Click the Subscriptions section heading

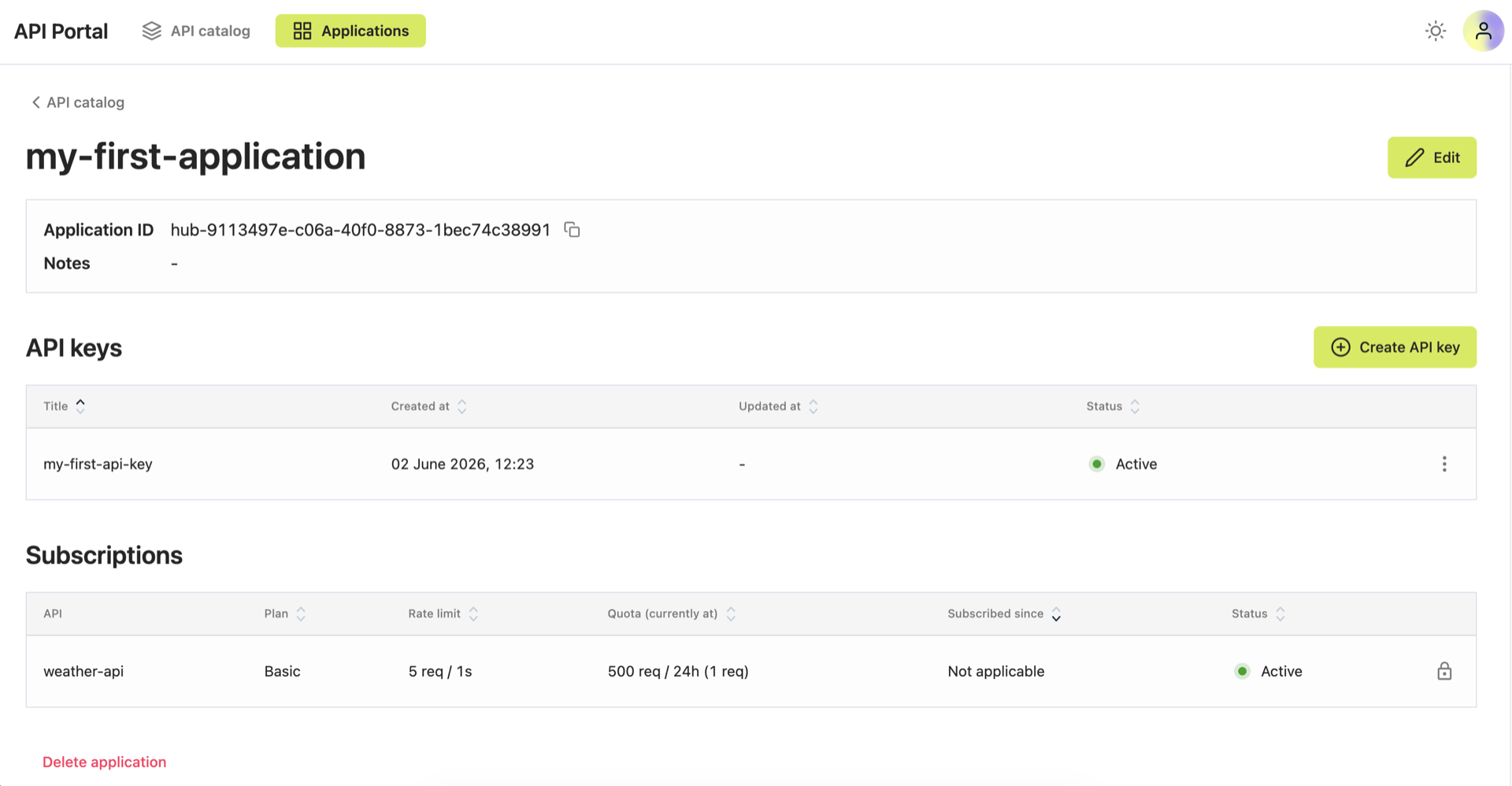104,555
